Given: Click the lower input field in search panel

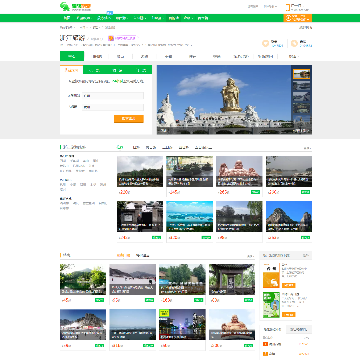Looking at the screenshot, I should [113, 107].
